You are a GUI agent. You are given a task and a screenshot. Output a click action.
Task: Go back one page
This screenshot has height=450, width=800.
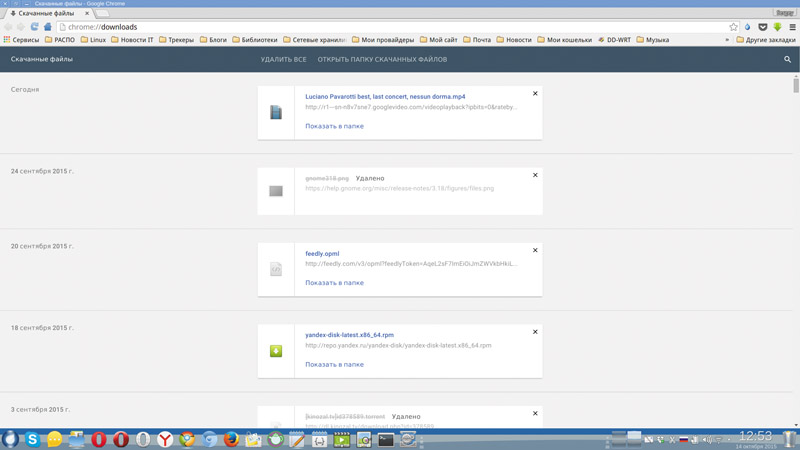click(8, 27)
